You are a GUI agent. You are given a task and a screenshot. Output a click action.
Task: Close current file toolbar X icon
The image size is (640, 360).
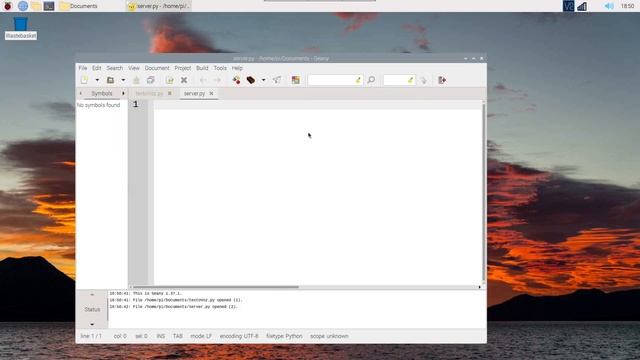click(184, 80)
